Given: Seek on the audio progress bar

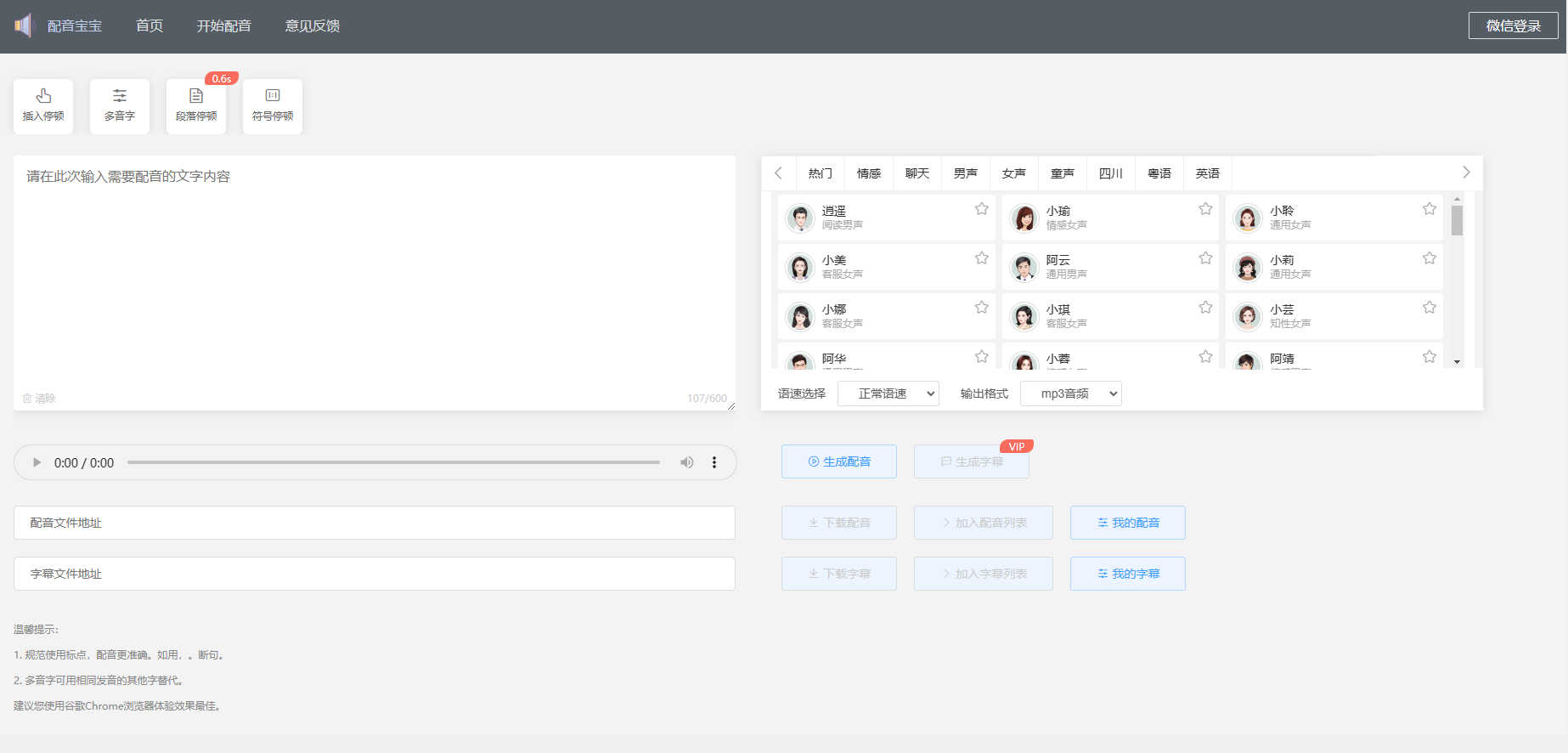Looking at the screenshot, I should click(393, 462).
